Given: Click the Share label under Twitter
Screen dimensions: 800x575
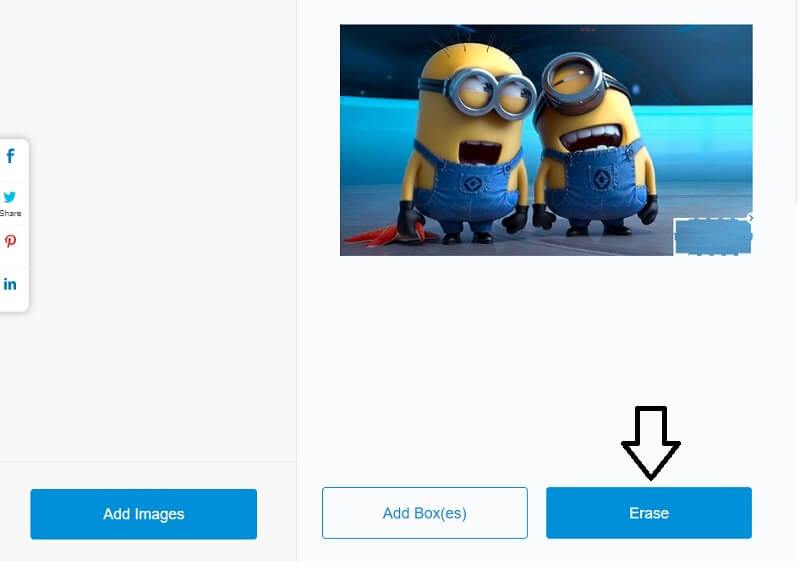Looking at the screenshot, I should [x=10, y=213].
